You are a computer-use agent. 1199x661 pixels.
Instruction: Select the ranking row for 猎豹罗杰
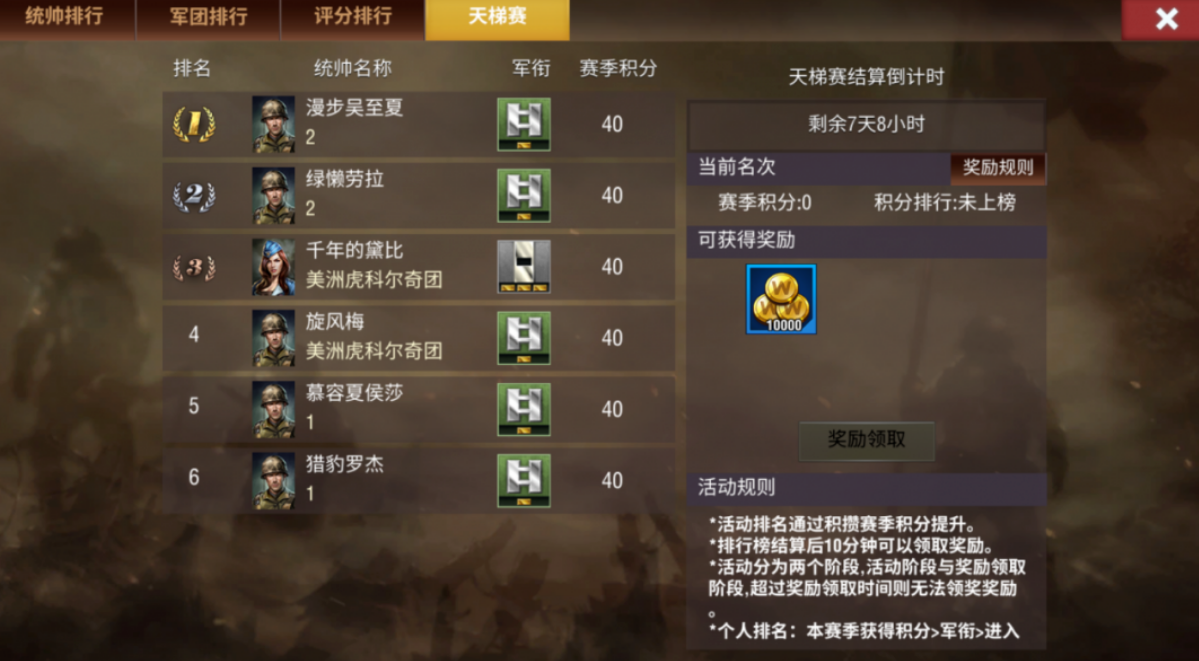coord(418,480)
